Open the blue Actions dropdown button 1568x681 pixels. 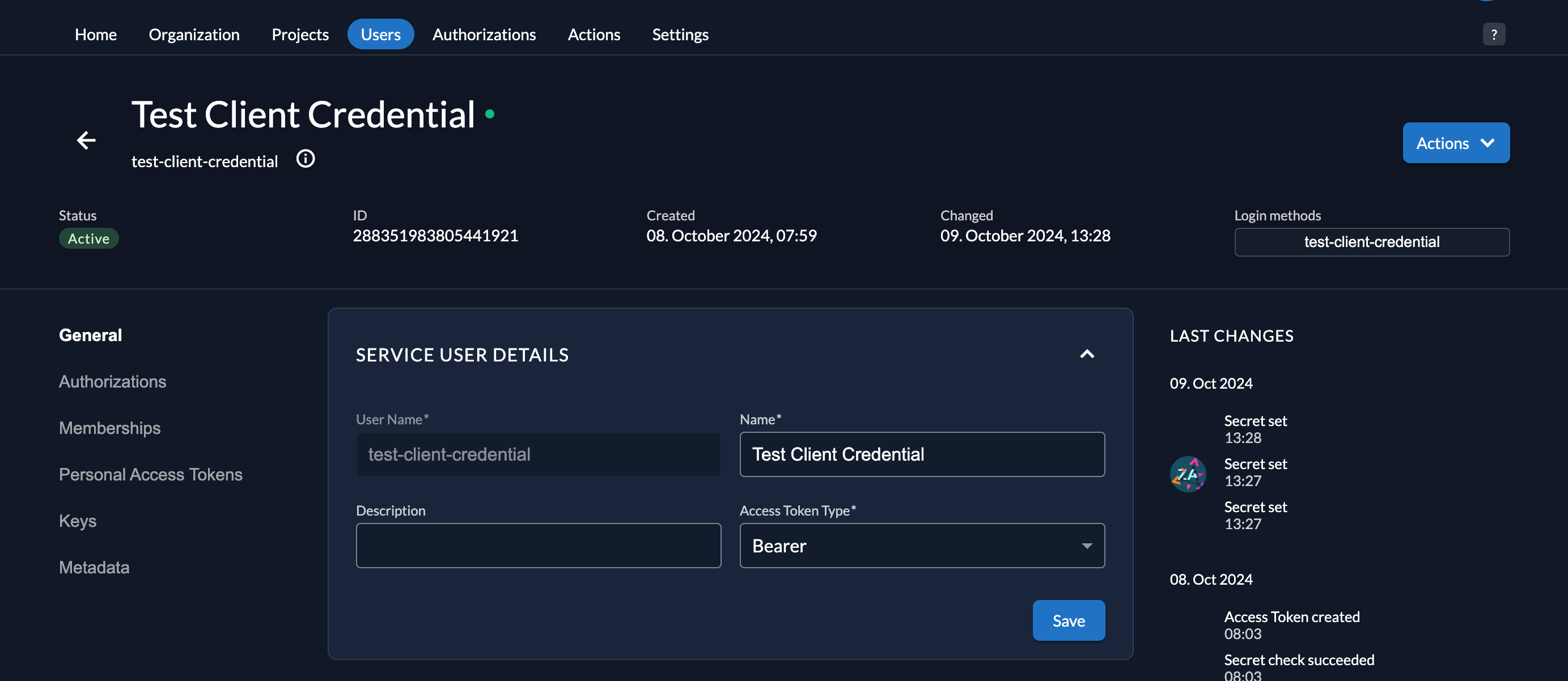point(1455,143)
